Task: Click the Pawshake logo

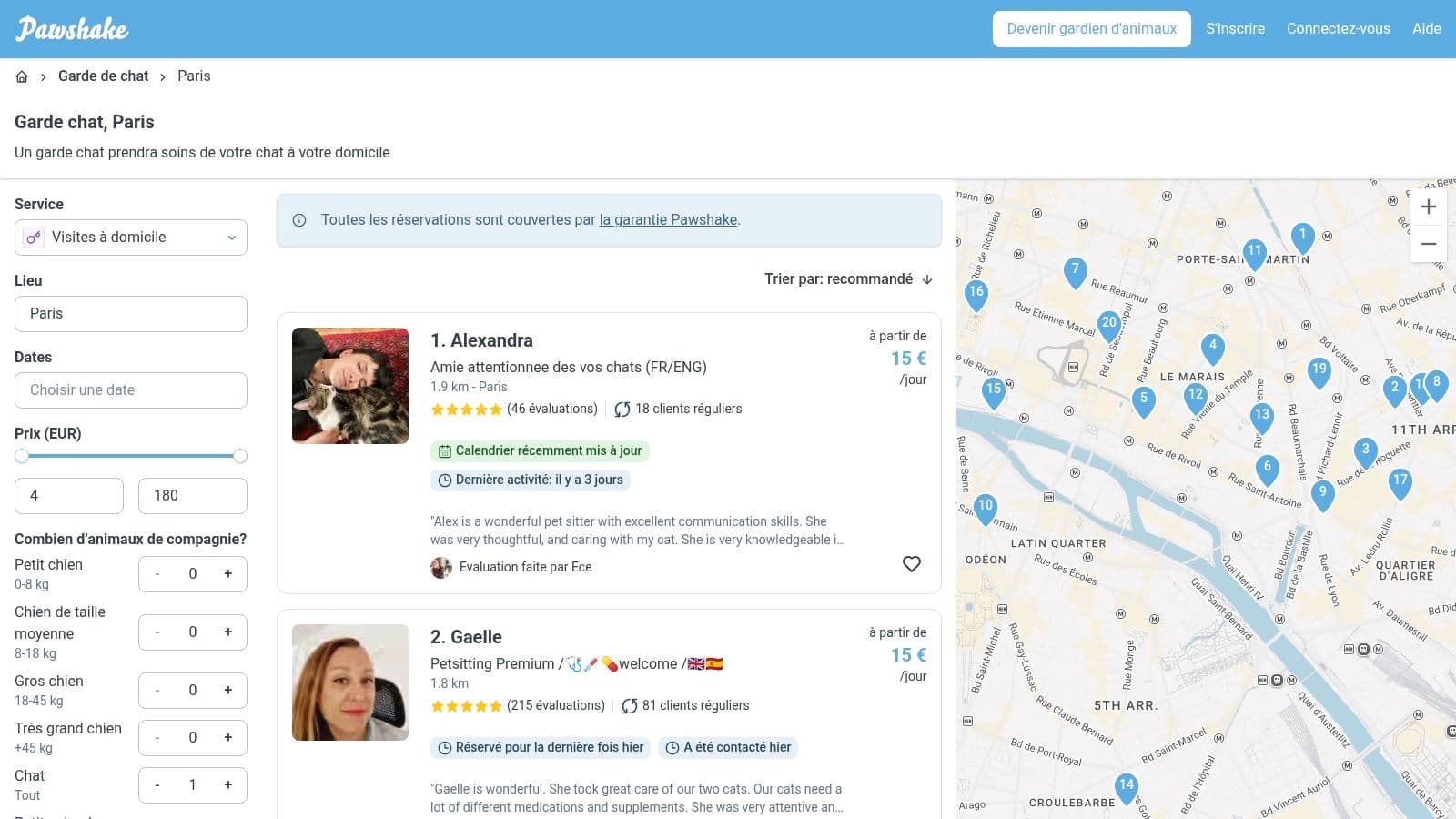Action: [72, 29]
